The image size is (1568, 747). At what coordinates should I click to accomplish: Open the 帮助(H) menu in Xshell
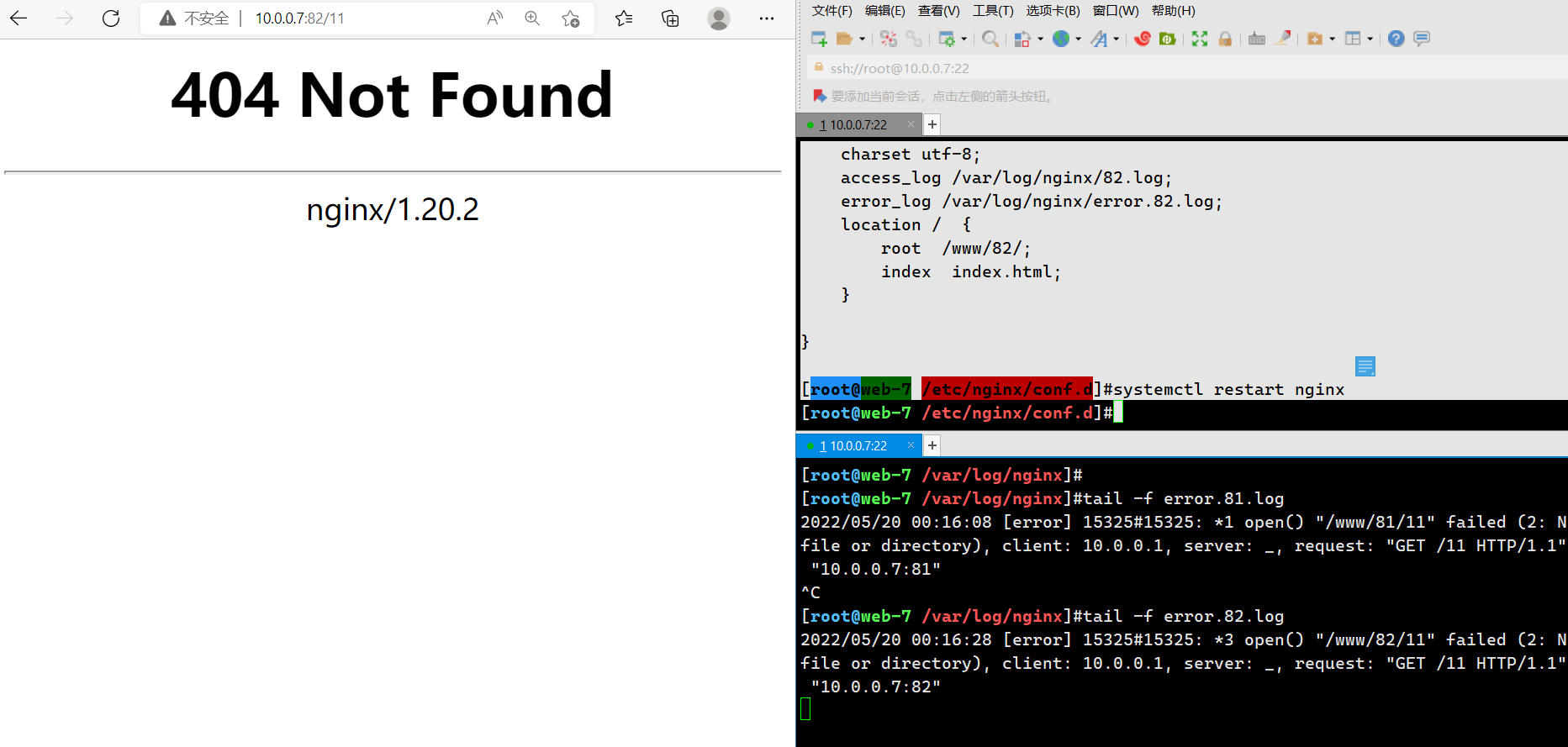tap(1174, 11)
